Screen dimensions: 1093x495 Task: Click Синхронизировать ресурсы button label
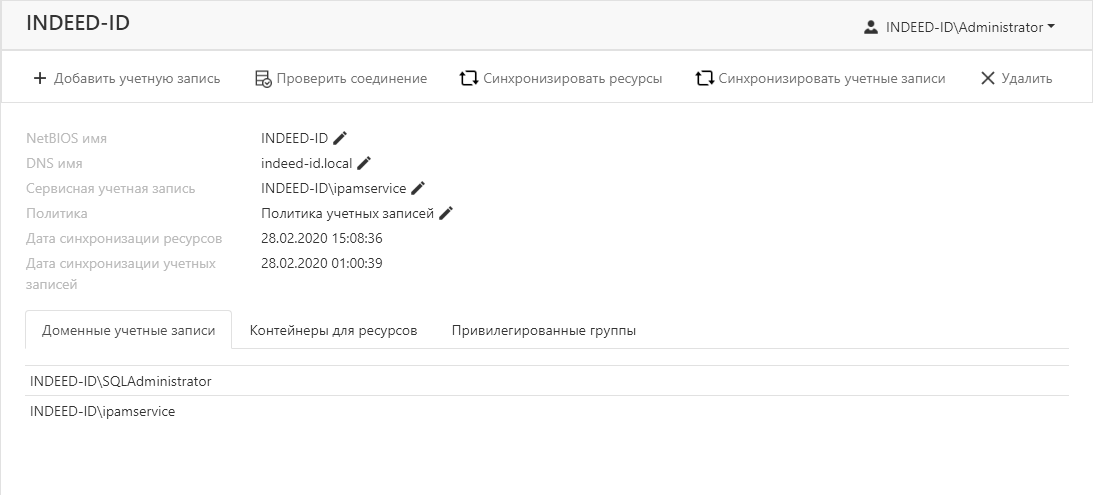pyautogui.click(x=572, y=78)
